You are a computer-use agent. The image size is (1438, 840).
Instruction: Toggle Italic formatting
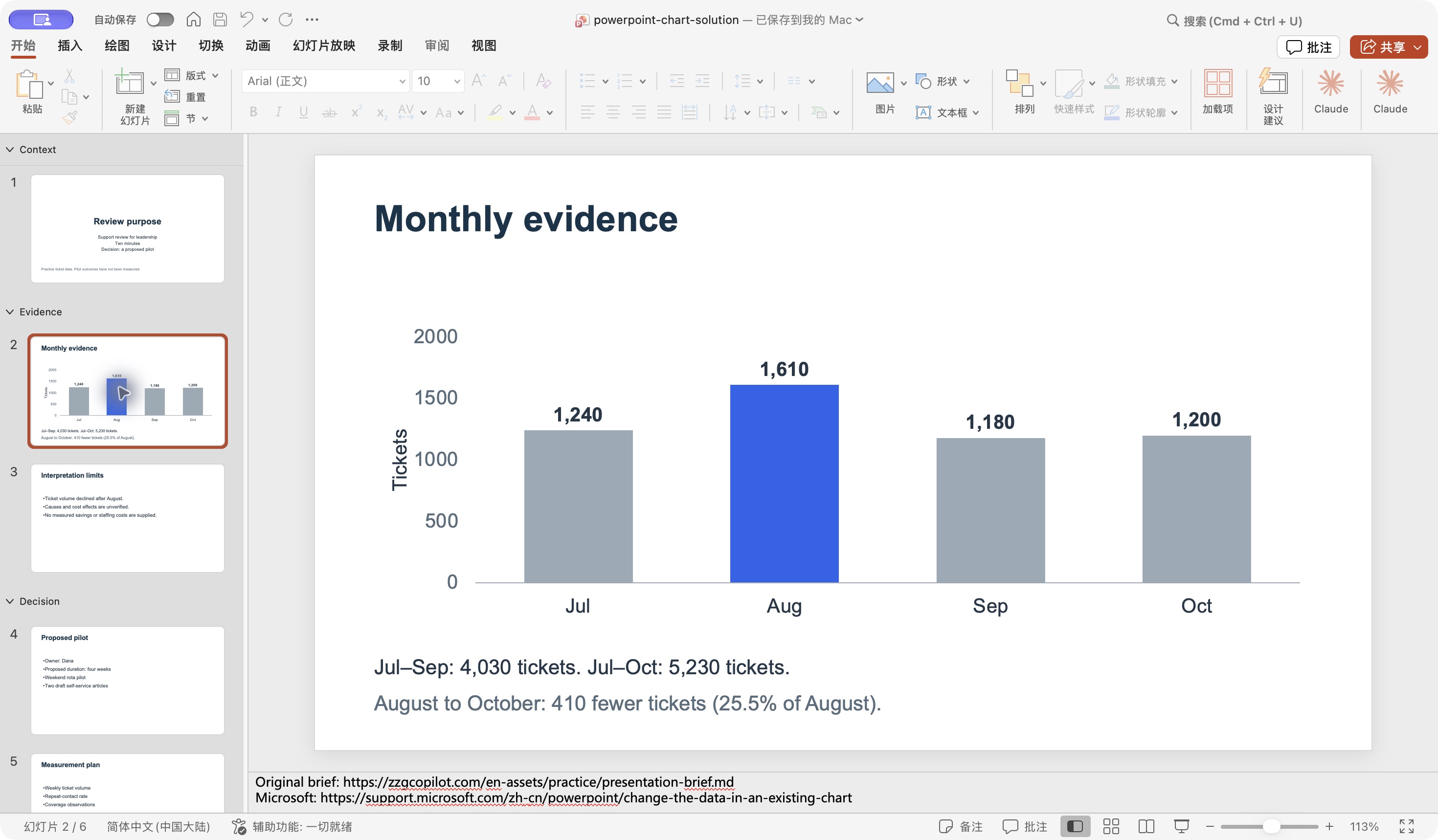tap(278, 112)
